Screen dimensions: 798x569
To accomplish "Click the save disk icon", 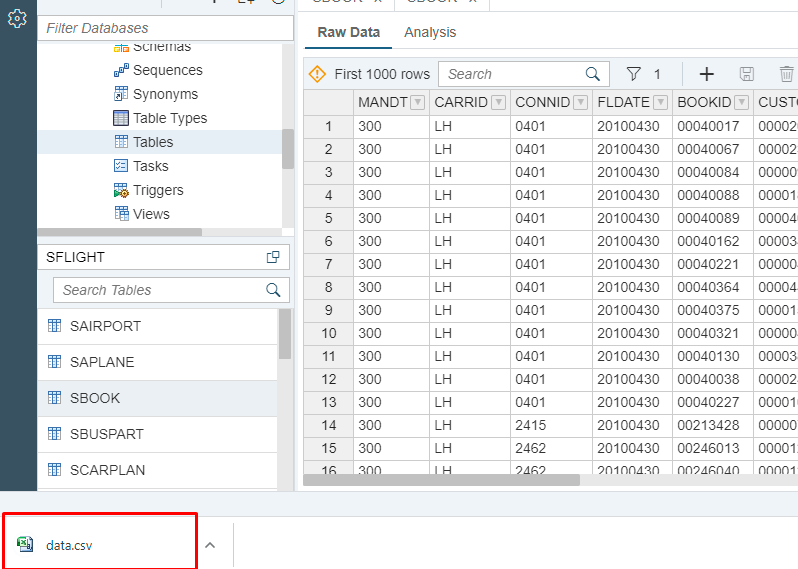I will 747,74.
